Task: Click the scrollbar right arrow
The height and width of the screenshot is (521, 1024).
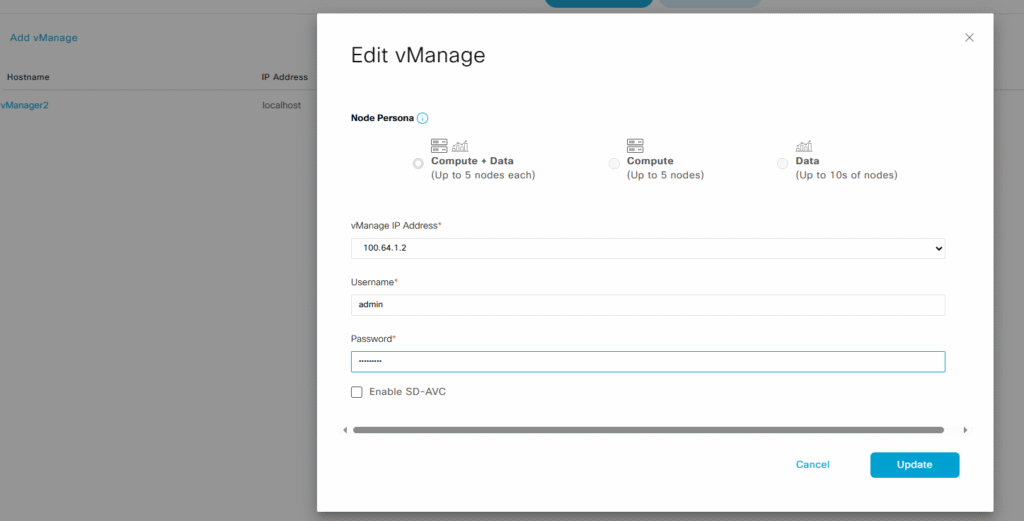Action: (965, 430)
